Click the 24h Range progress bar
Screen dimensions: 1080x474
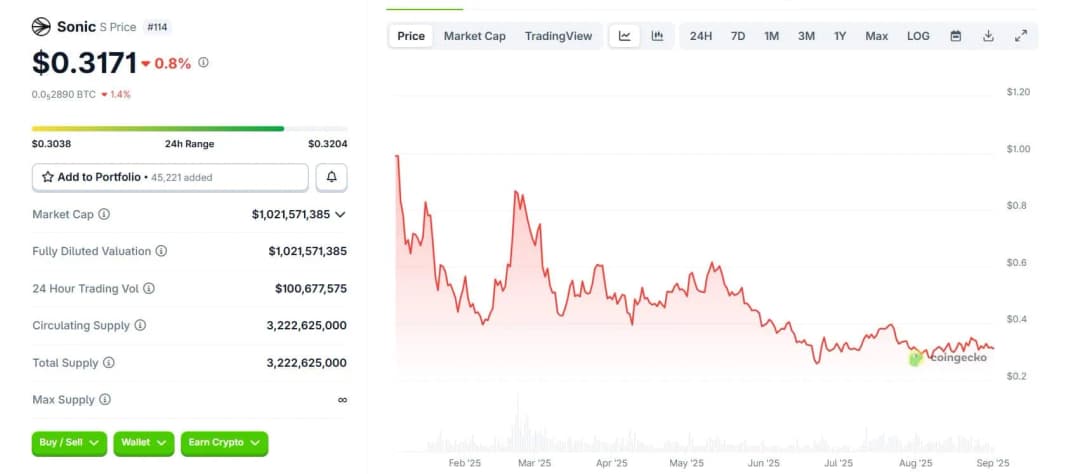pyautogui.click(x=190, y=128)
